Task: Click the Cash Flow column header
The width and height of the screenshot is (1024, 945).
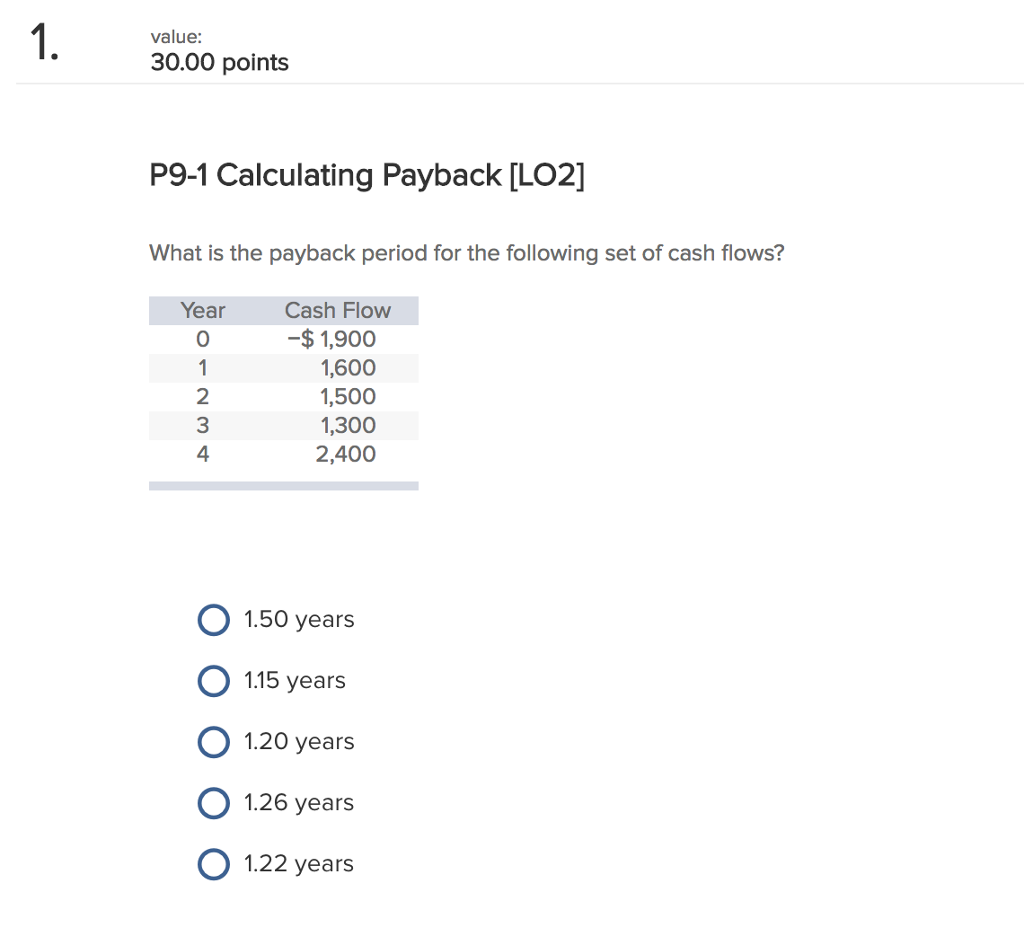Action: [x=337, y=310]
